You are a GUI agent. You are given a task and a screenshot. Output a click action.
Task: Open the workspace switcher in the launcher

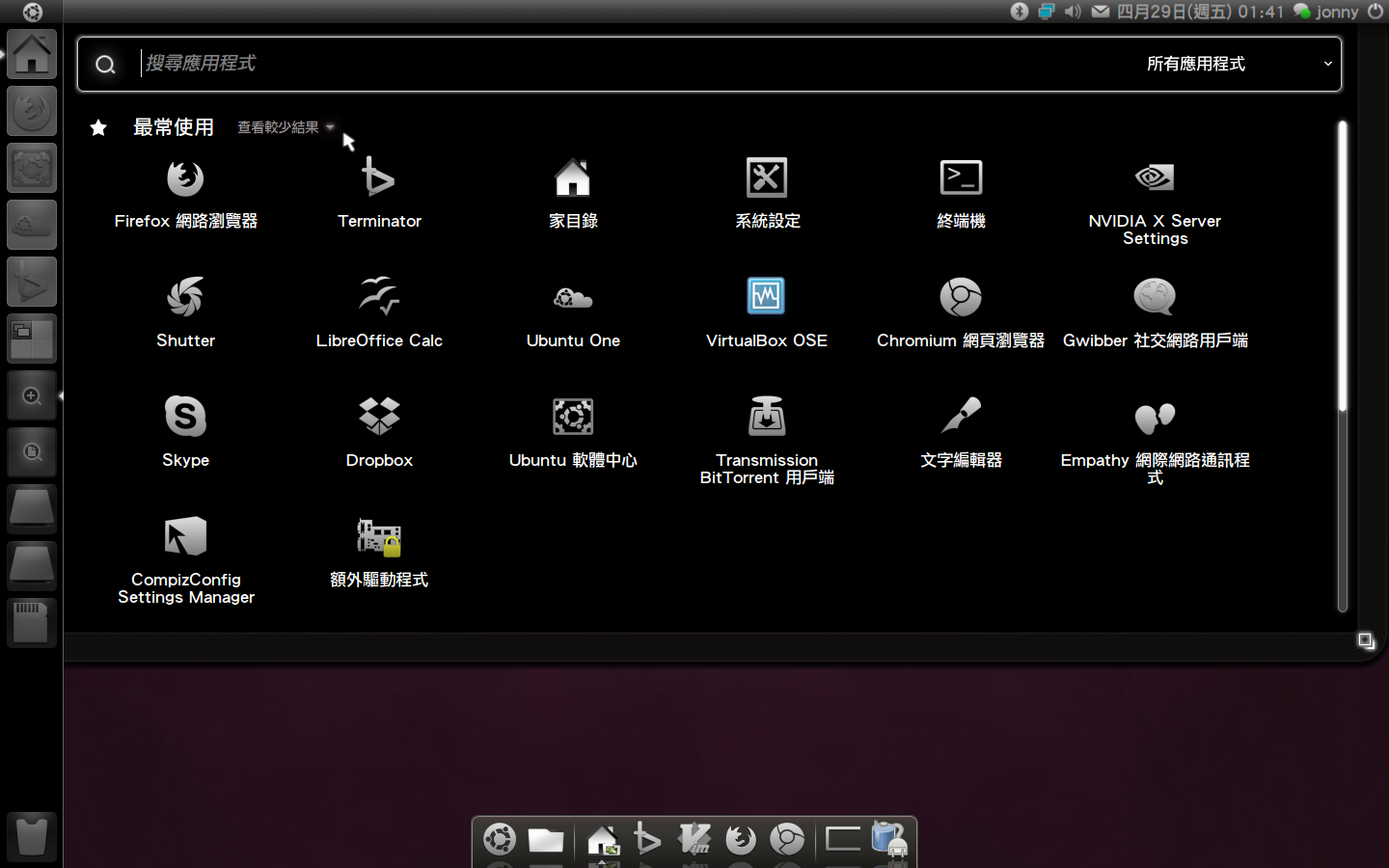[32, 339]
